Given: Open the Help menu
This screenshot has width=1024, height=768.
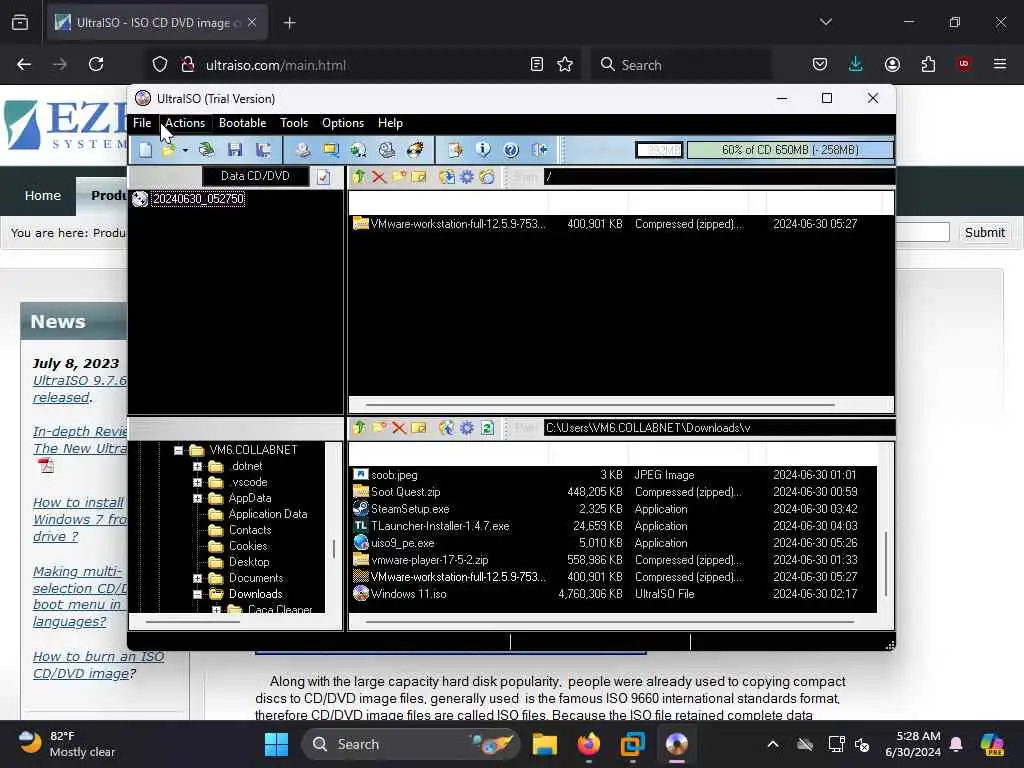Looking at the screenshot, I should (391, 123).
